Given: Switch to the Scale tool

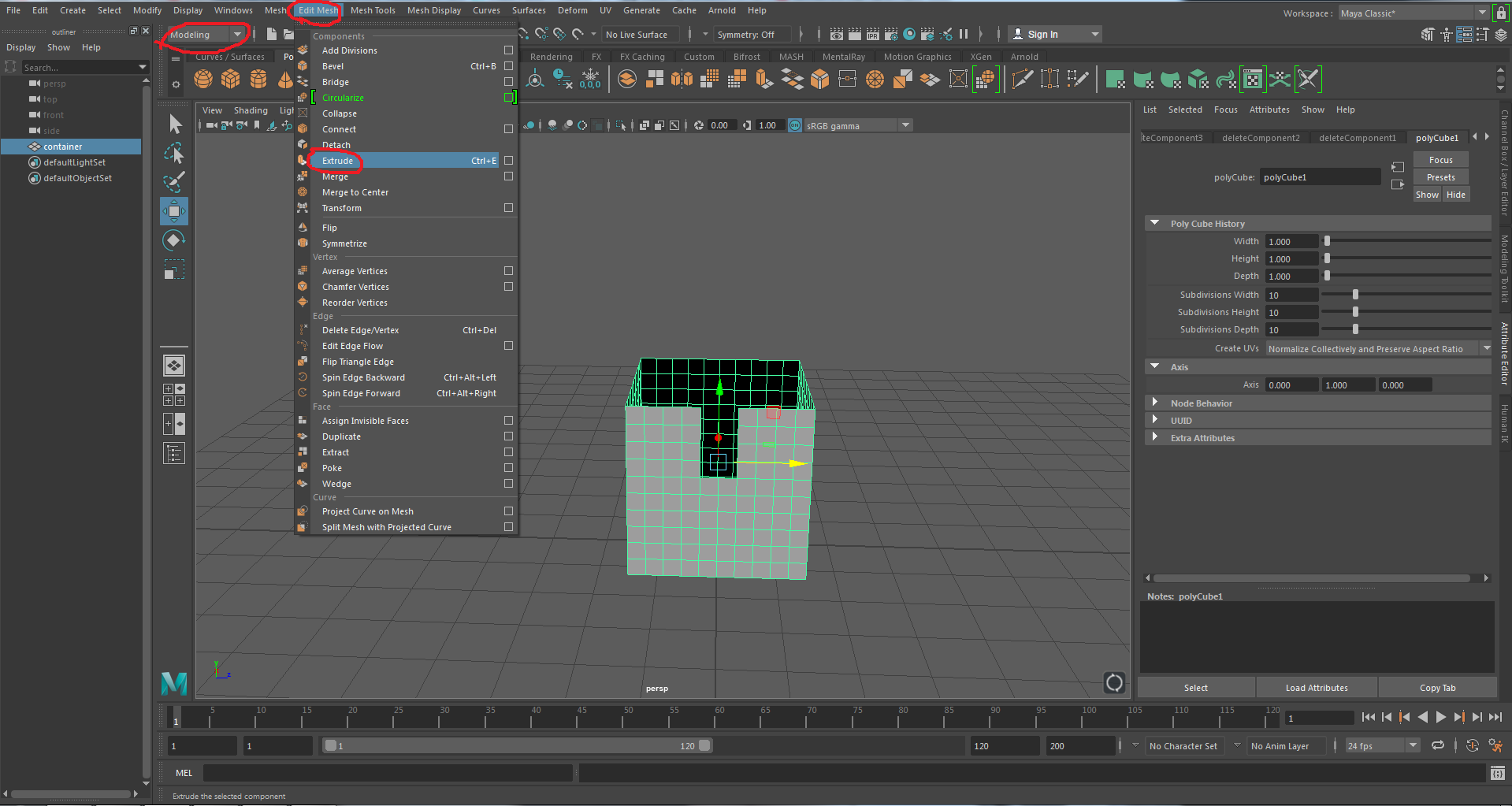Looking at the screenshot, I should (174, 269).
